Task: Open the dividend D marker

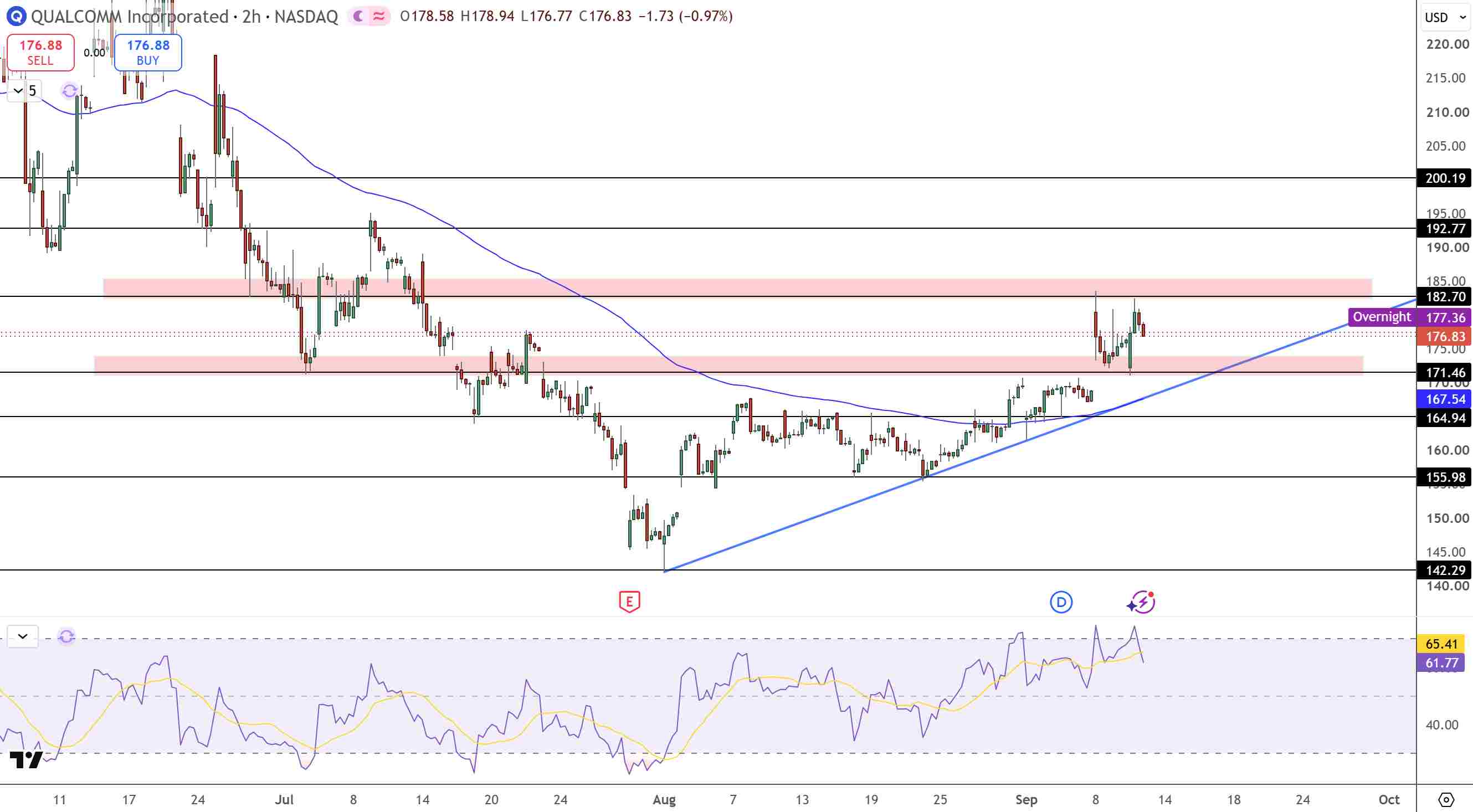Action: pyautogui.click(x=1061, y=602)
